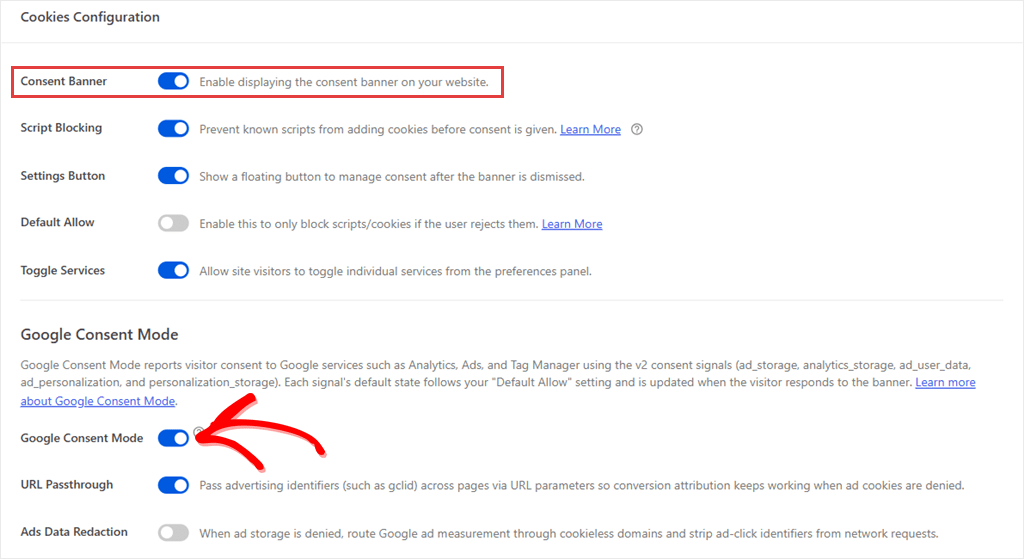The image size is (1024, 559).
Task: Click the Script Blocking label
Action: point(61,128)
